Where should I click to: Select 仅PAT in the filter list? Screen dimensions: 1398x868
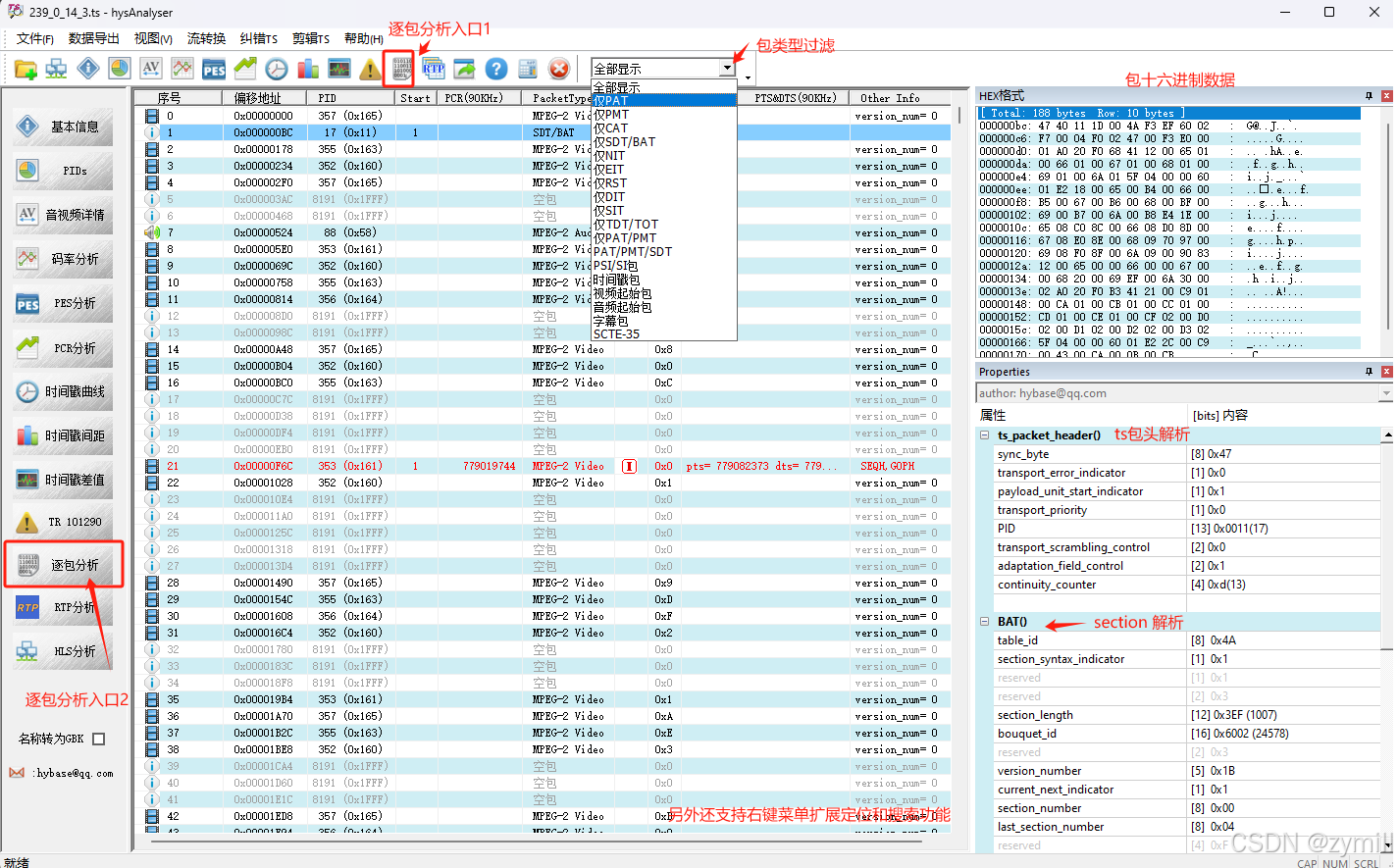664,100
